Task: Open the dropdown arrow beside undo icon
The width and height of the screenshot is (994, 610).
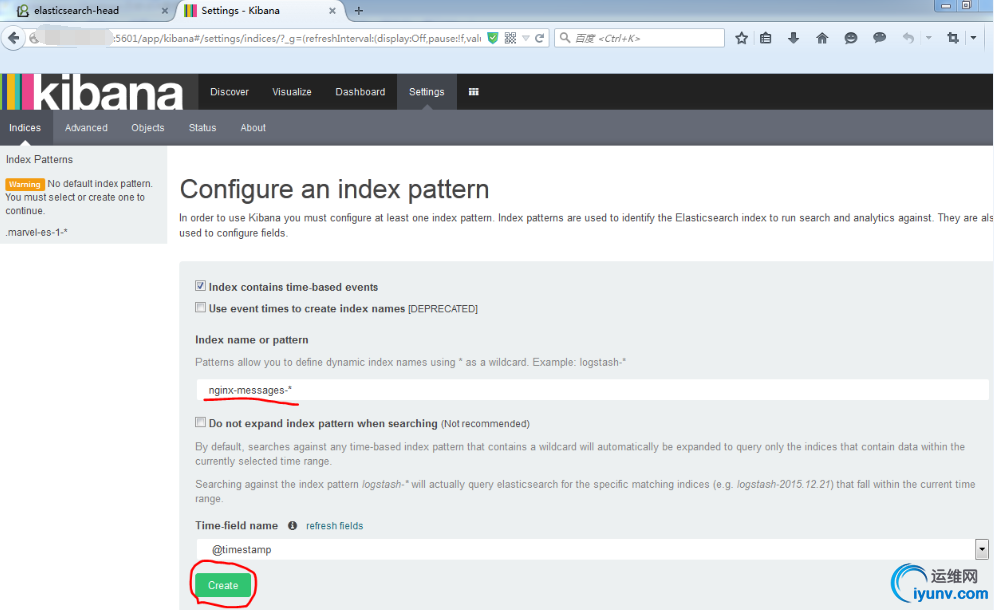Action: [x=928, y=38]
